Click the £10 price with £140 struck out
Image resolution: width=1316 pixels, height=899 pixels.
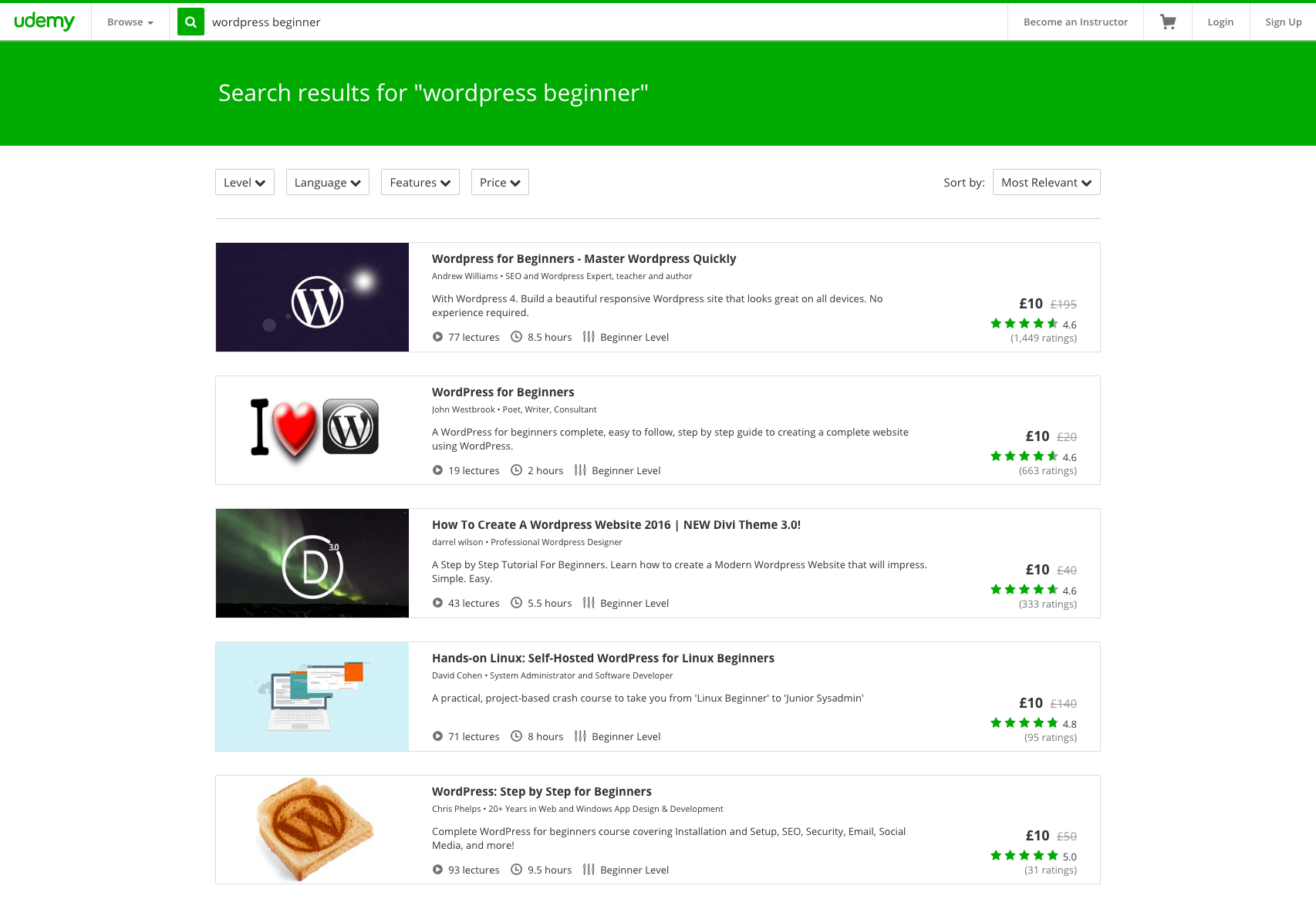[1031, 703]
